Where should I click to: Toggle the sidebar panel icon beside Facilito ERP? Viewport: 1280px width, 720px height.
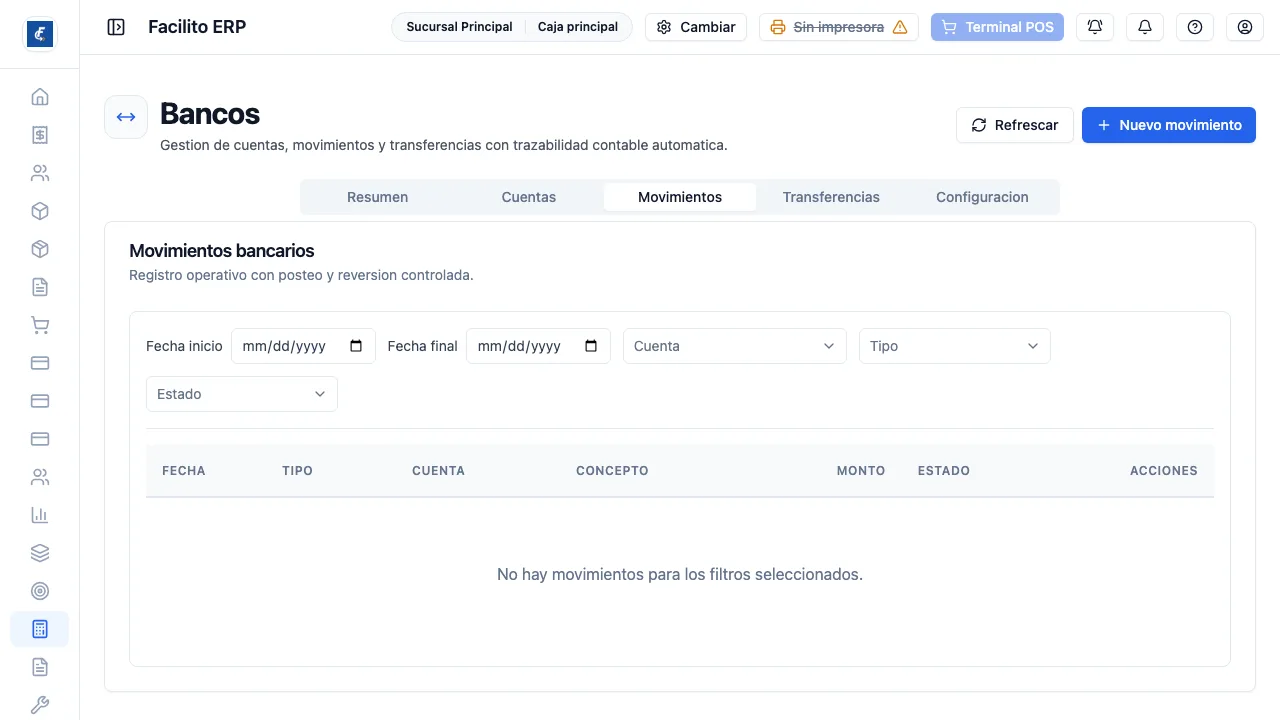(116, 27)
